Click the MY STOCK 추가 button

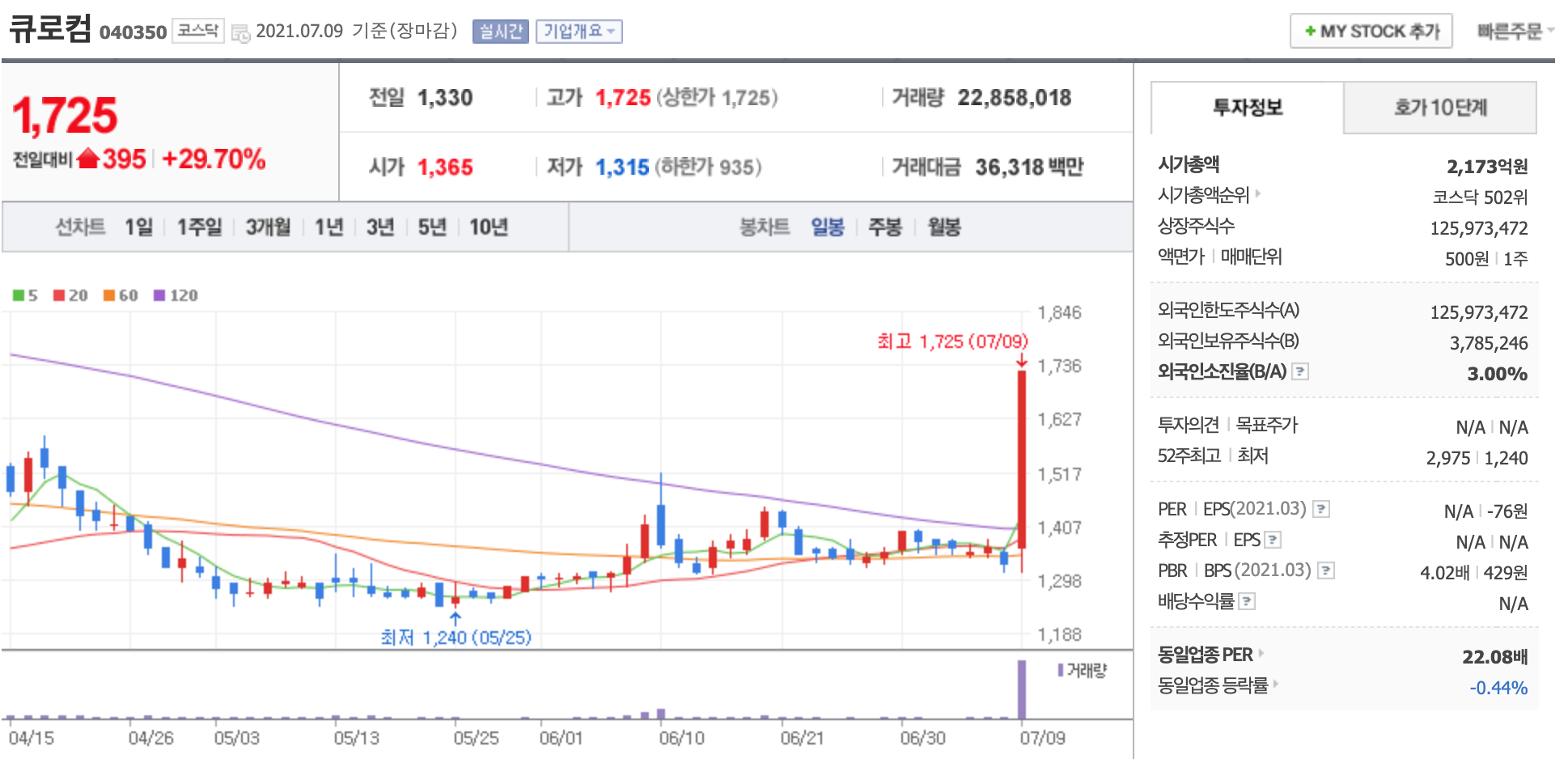[x=1371, y=32]
